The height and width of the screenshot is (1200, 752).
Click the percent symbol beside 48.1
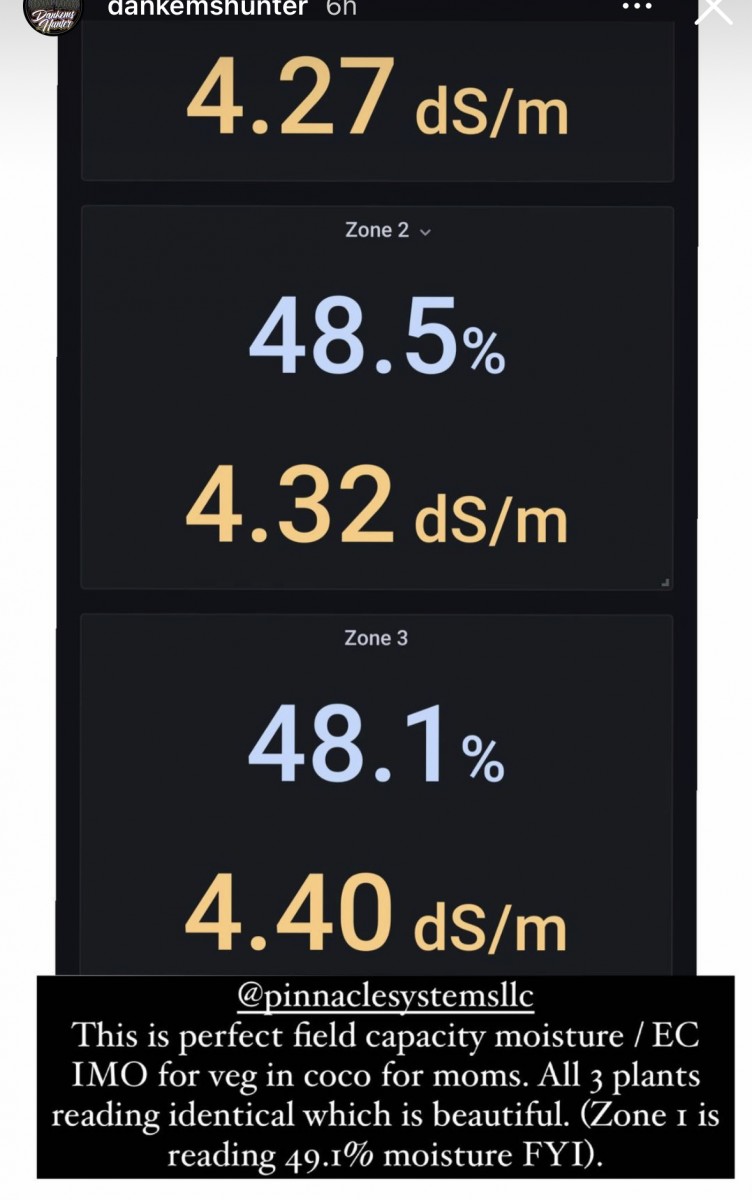[483, 763]
